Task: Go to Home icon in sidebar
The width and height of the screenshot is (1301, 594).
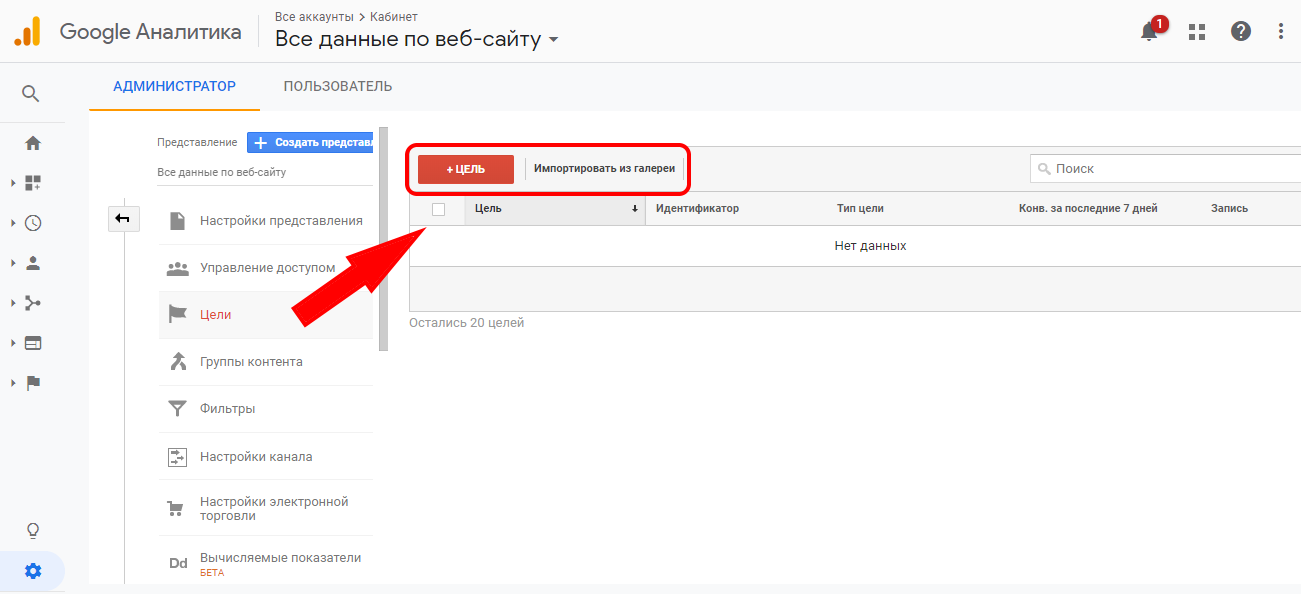Action: pyautogui.click(x=33, y=143)
